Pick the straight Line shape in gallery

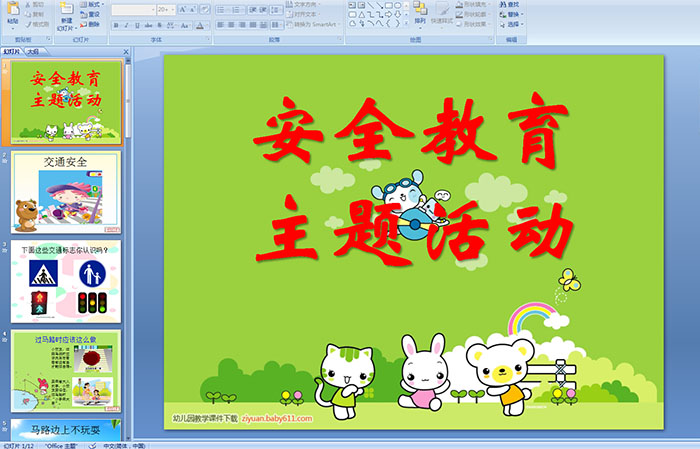[371, 5]
